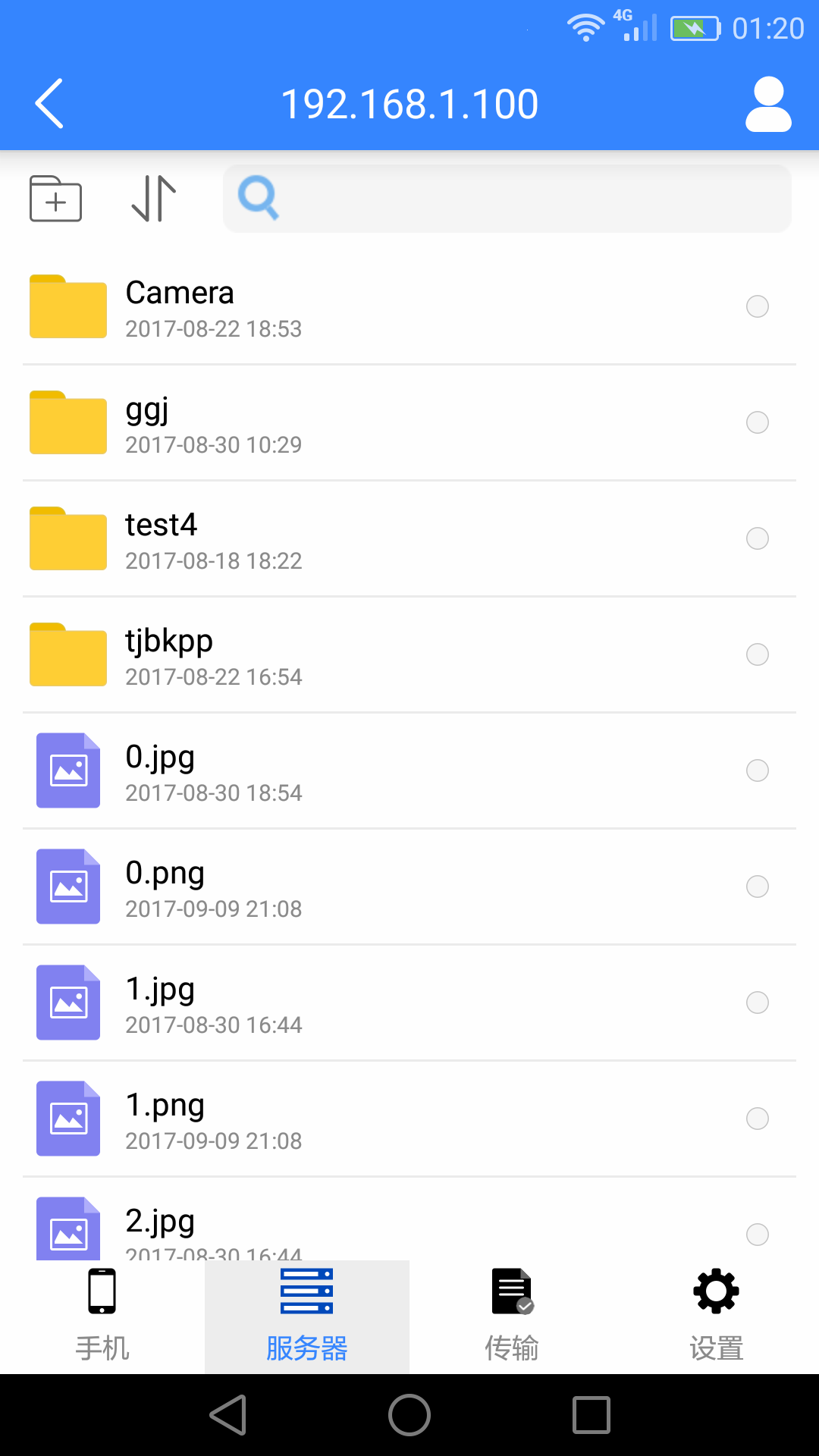Screen dimensions: 819x1456
Task: Open the user account profile icon
Action: (x=768, y=104)
